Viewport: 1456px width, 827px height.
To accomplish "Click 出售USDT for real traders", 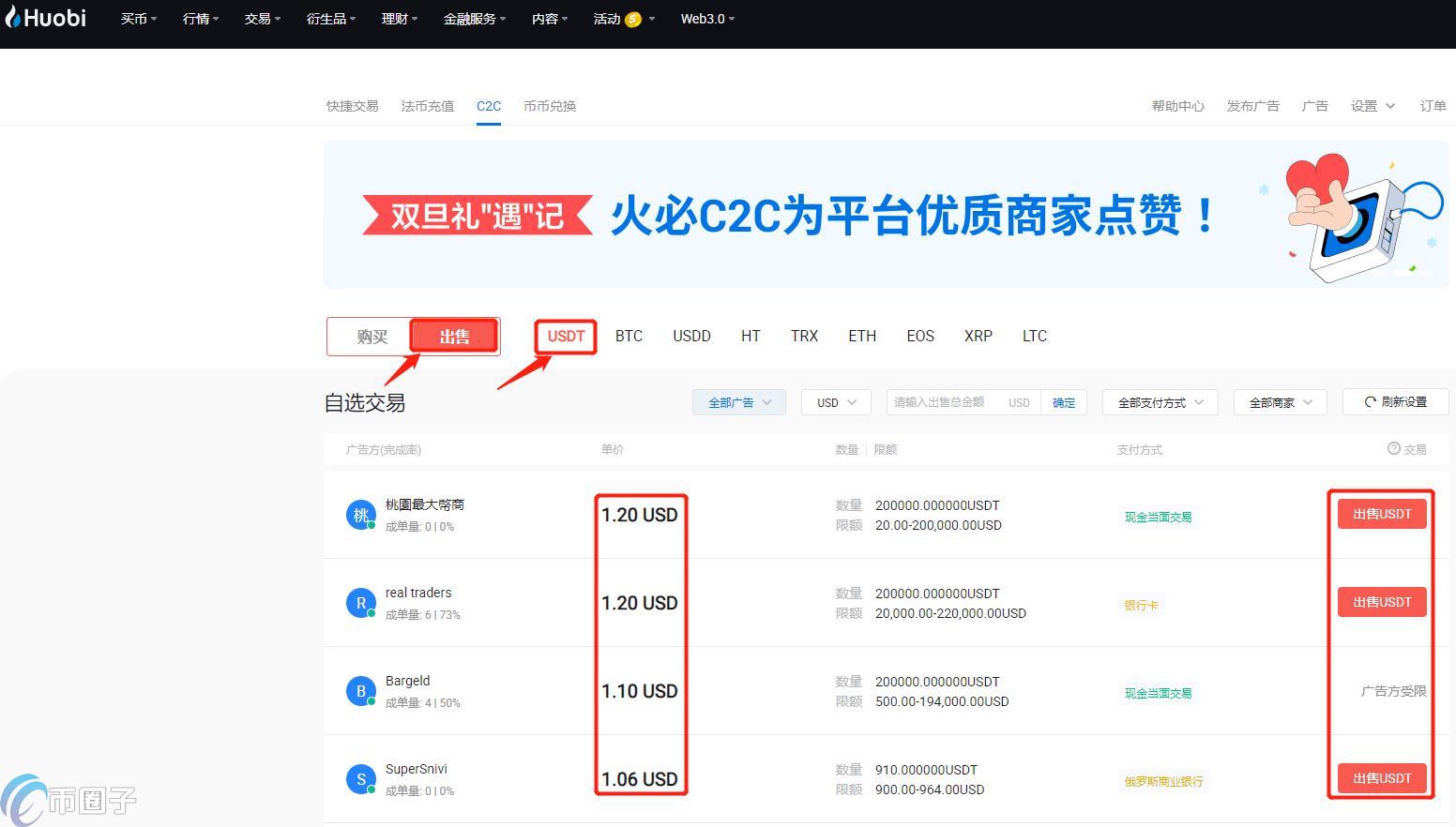I will click(x=1382, y=602).
